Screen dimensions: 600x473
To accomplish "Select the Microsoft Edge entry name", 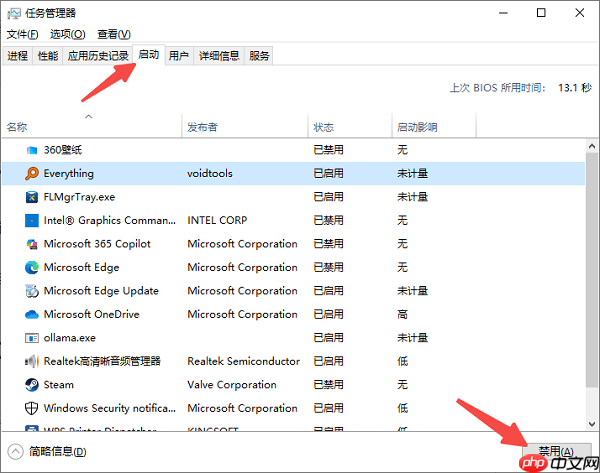I will [x=82, y=267].
